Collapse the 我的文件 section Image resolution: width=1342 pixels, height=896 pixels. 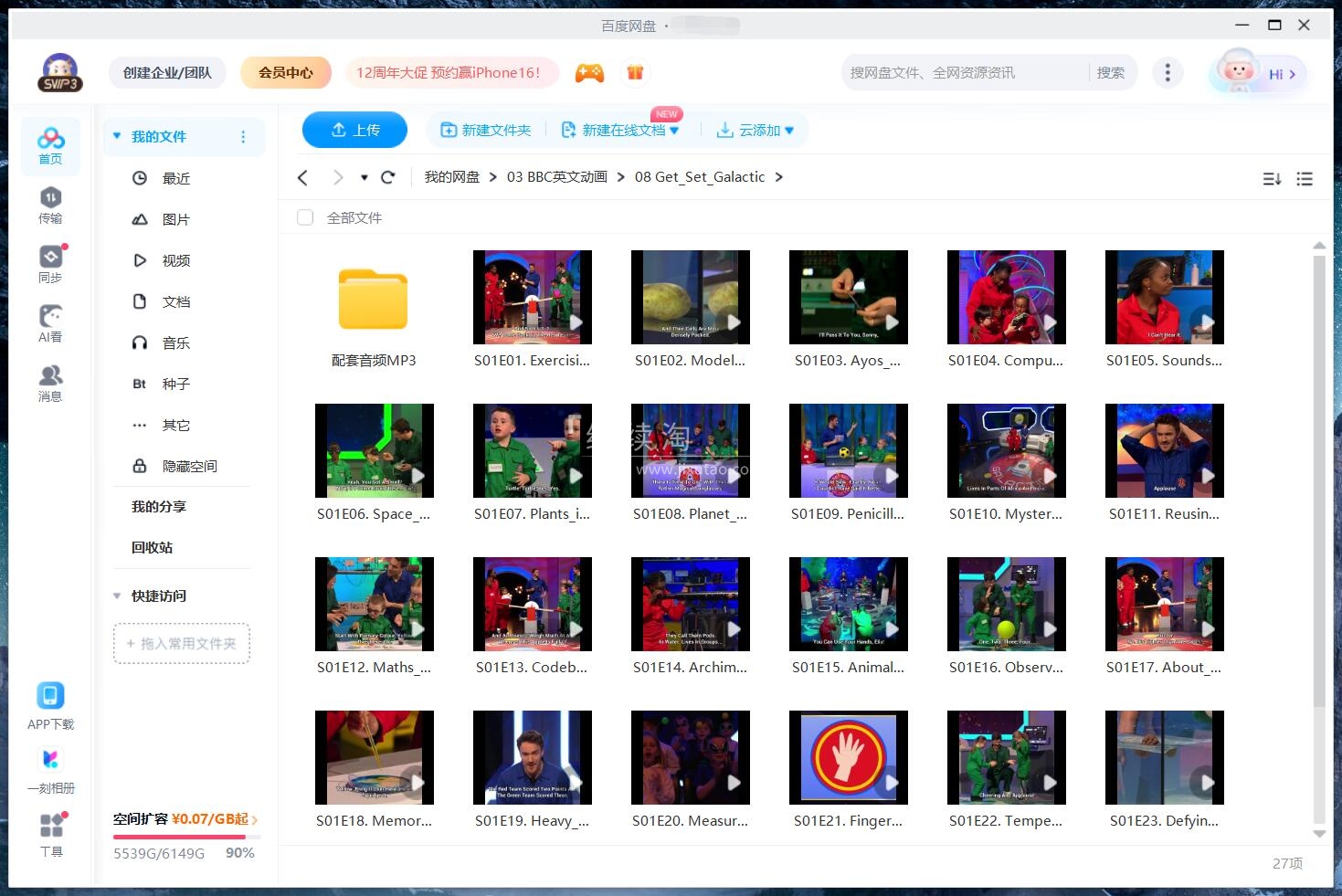tap(116, 136)
